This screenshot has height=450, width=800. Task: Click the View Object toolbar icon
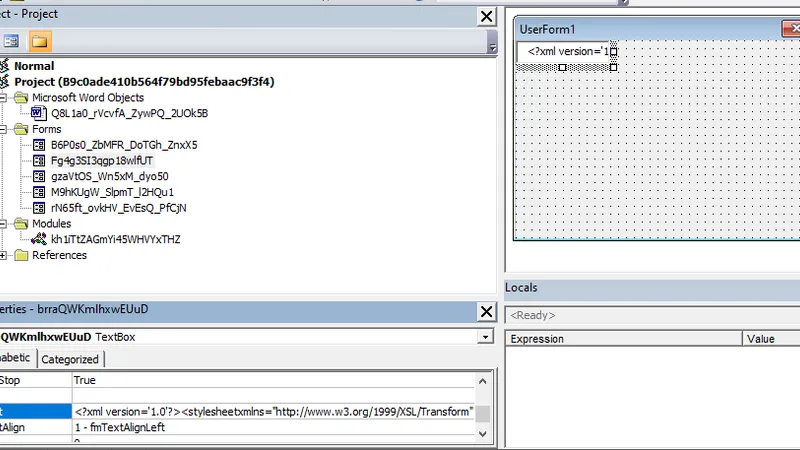pos(11,41)
